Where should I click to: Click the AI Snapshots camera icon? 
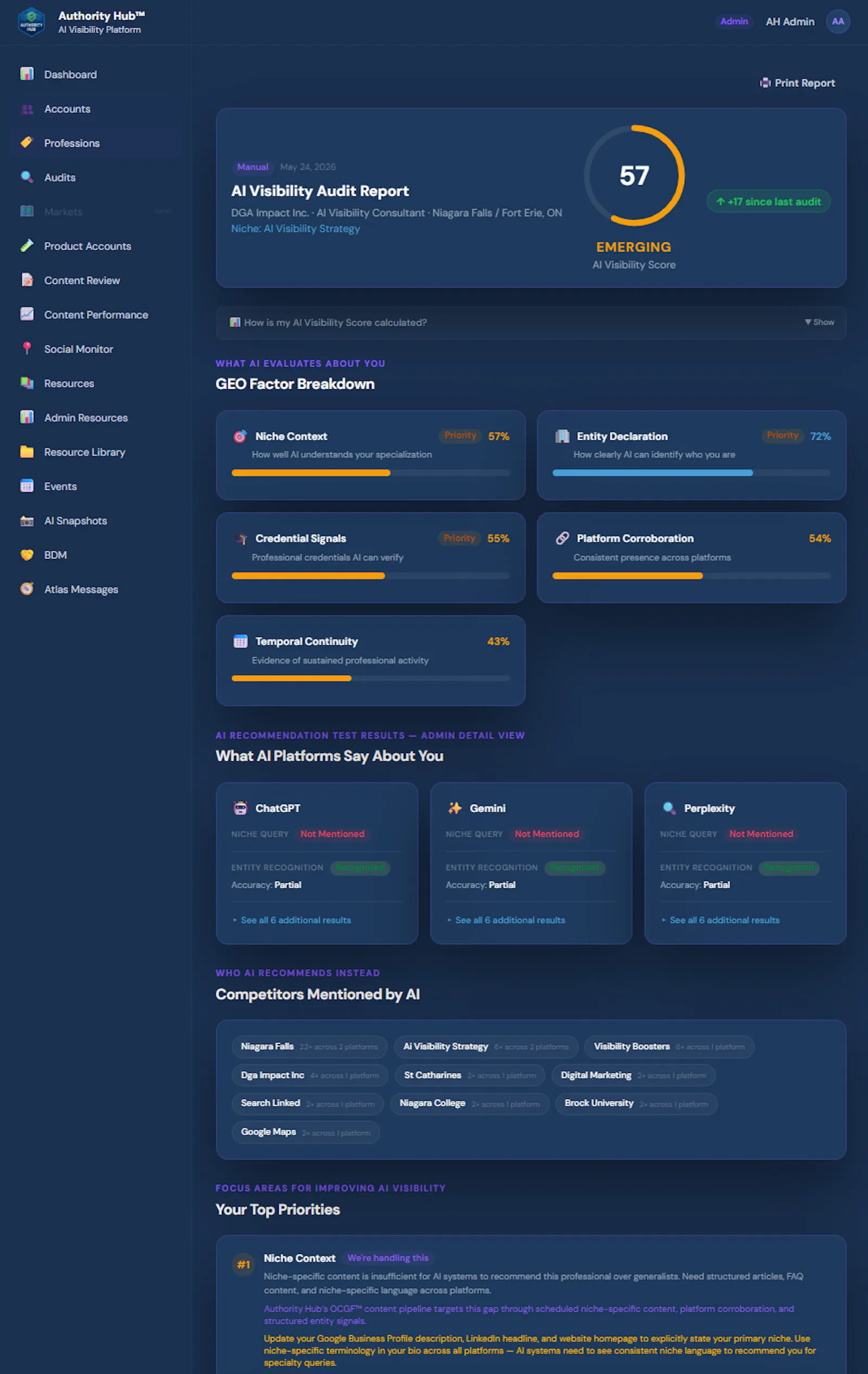[x=27, y=520]
